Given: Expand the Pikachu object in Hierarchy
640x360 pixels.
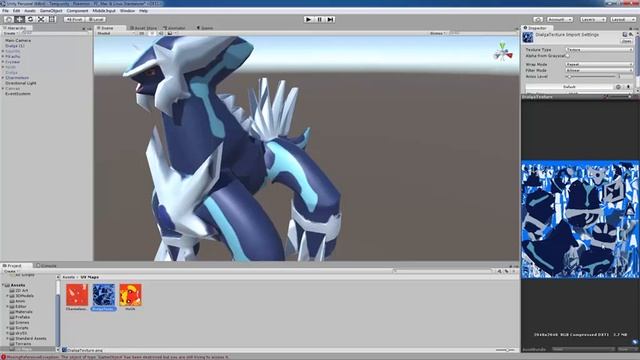Looking at the screenshot, I should [3, 56].
